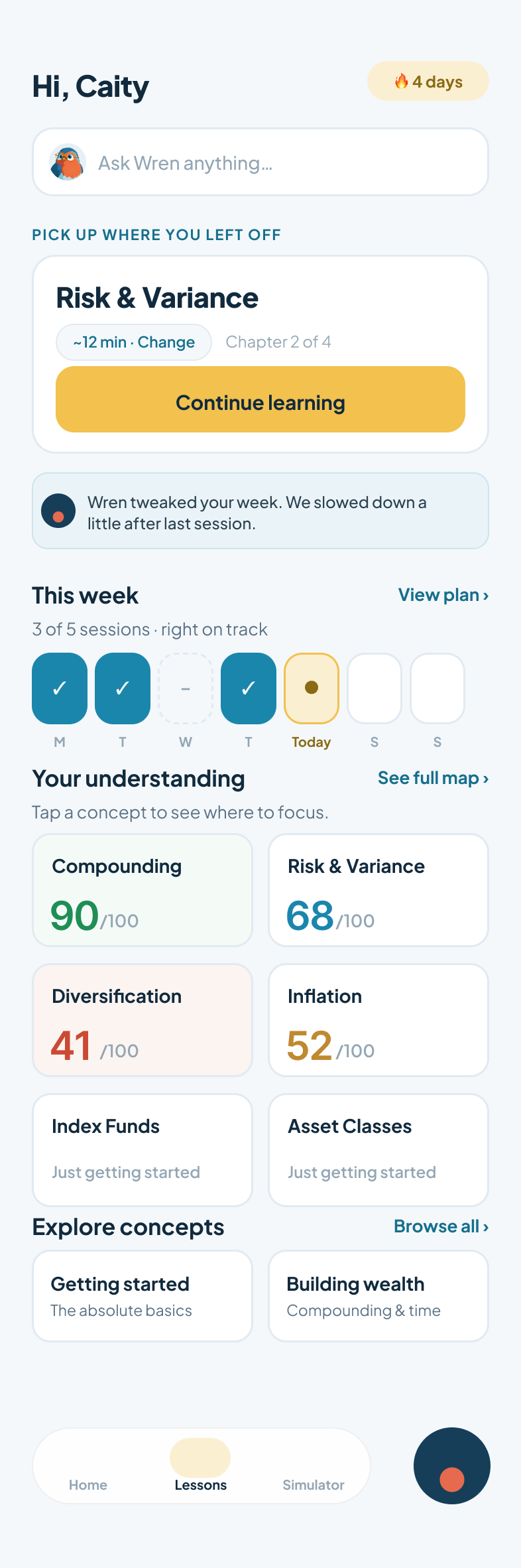Switch to the Simulator tab
Image resolution: width=521 pixels, height=1568 pixels.
coord(314,1484)
